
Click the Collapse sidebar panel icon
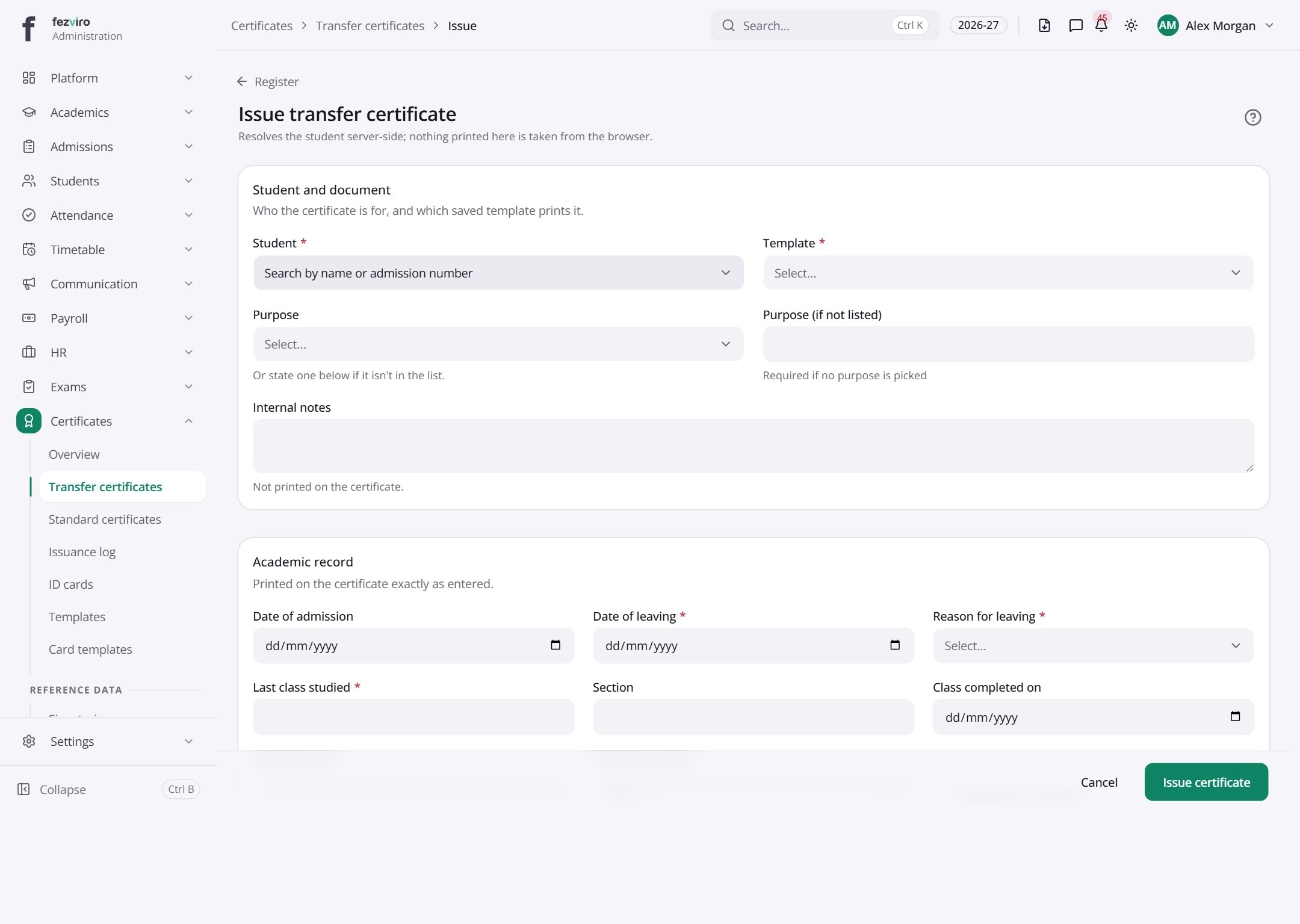[23, 789]
